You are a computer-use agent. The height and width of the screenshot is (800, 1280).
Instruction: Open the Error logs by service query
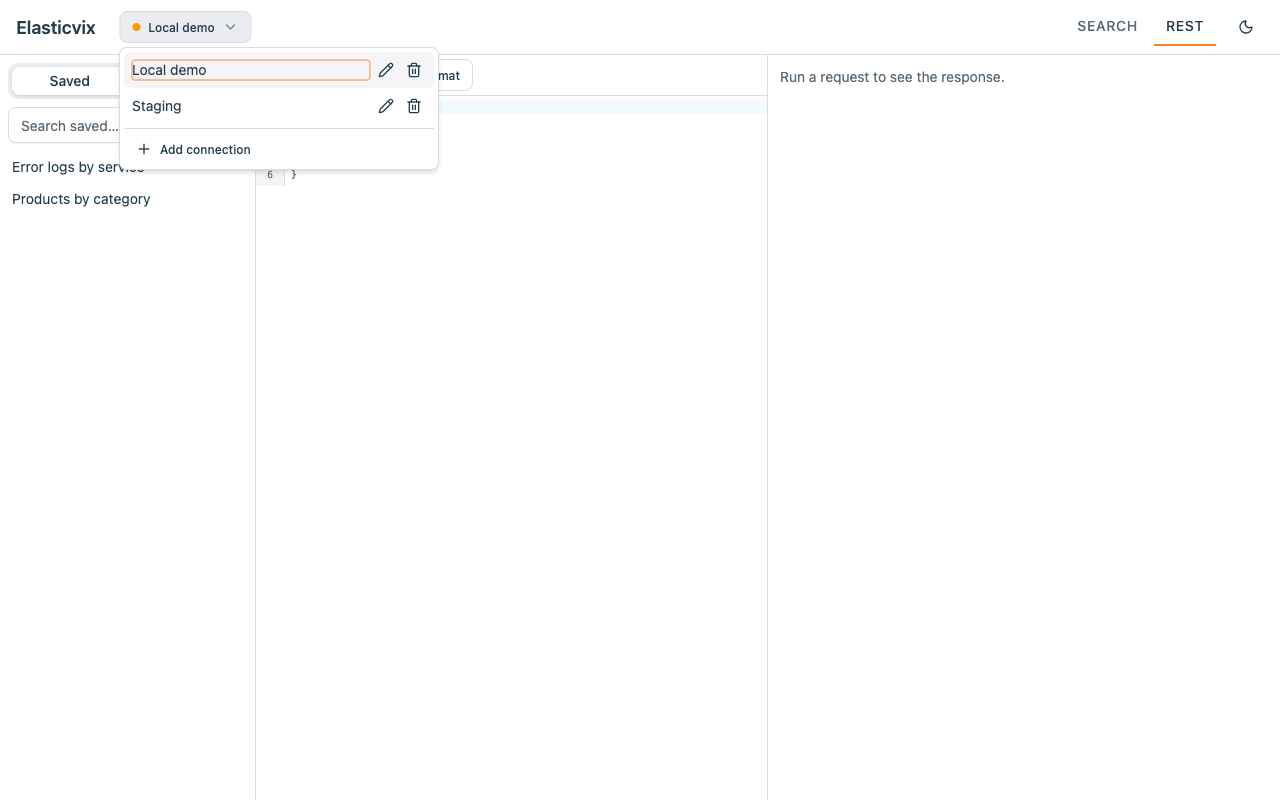tap(78, 167)
